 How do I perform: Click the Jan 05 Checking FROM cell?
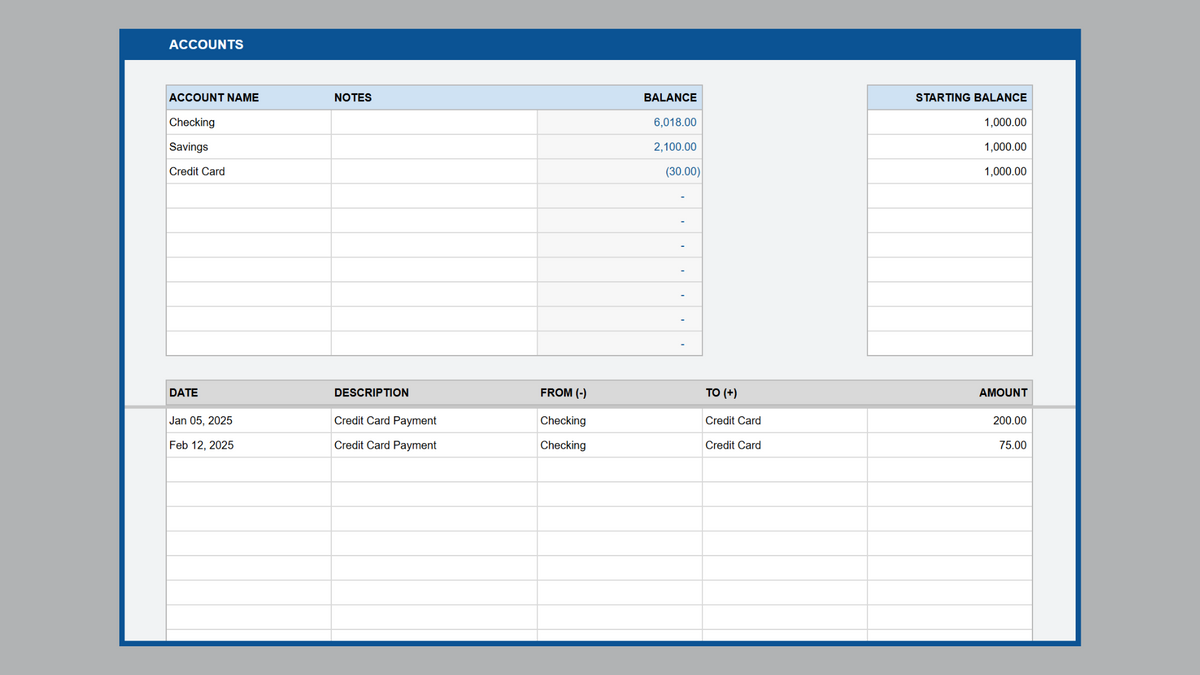pyautogui.click(x=620, y=421)
